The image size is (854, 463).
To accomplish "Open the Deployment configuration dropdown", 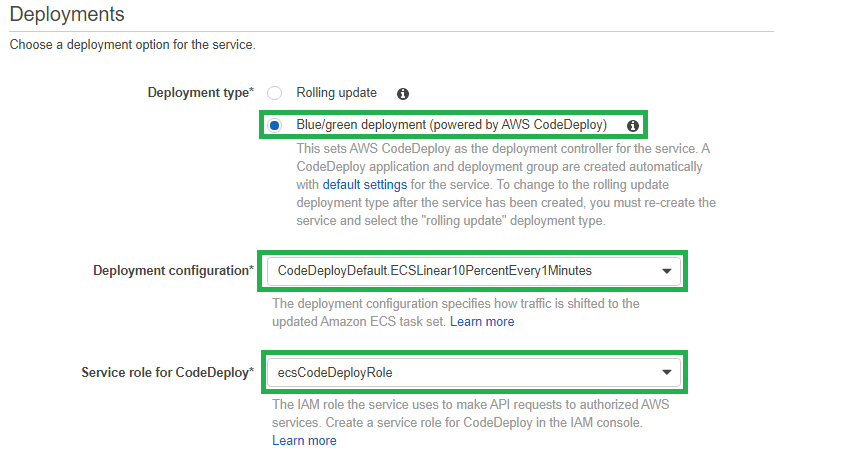I will point(474,271).
